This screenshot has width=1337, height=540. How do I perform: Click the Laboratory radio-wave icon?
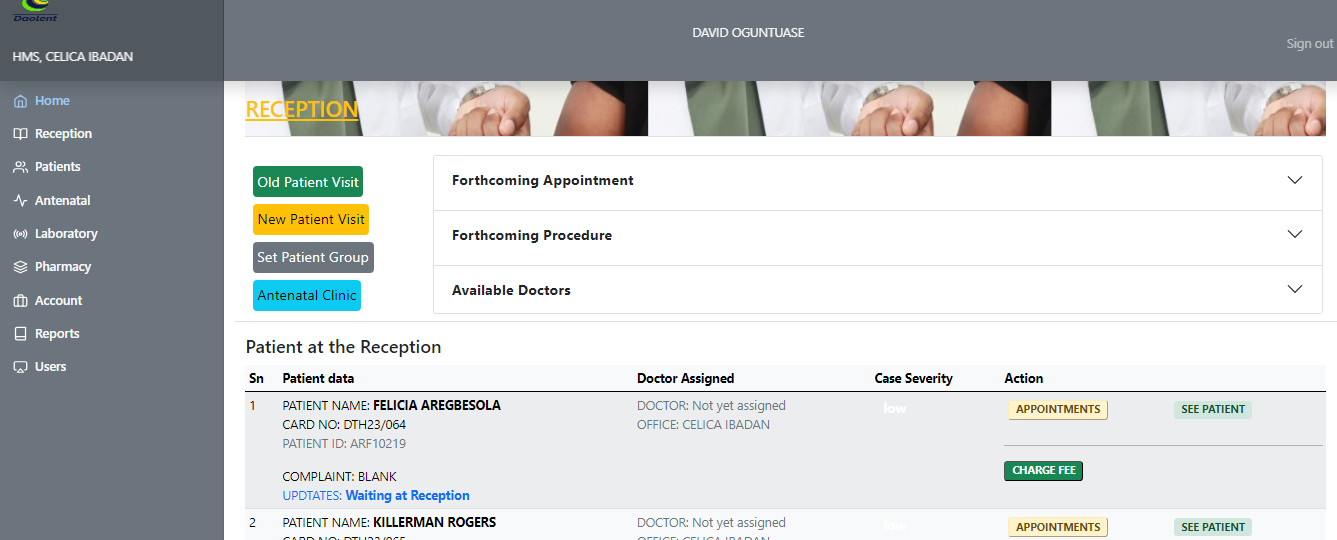pyautogui.click(x=20, y=234)
